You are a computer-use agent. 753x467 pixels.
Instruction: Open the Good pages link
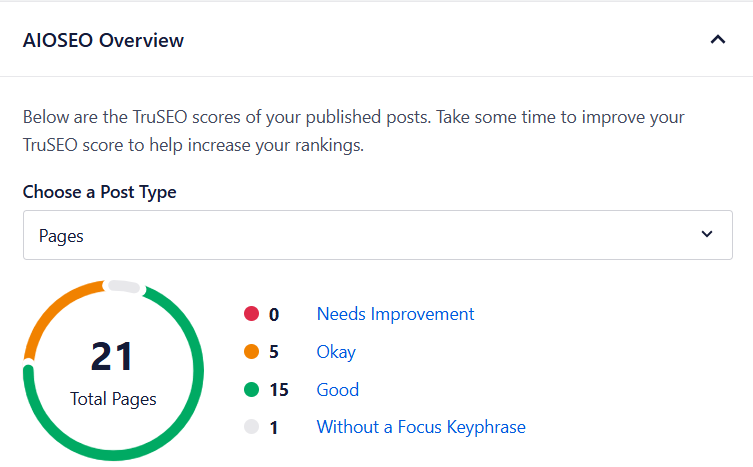click(x=338, y=390)
